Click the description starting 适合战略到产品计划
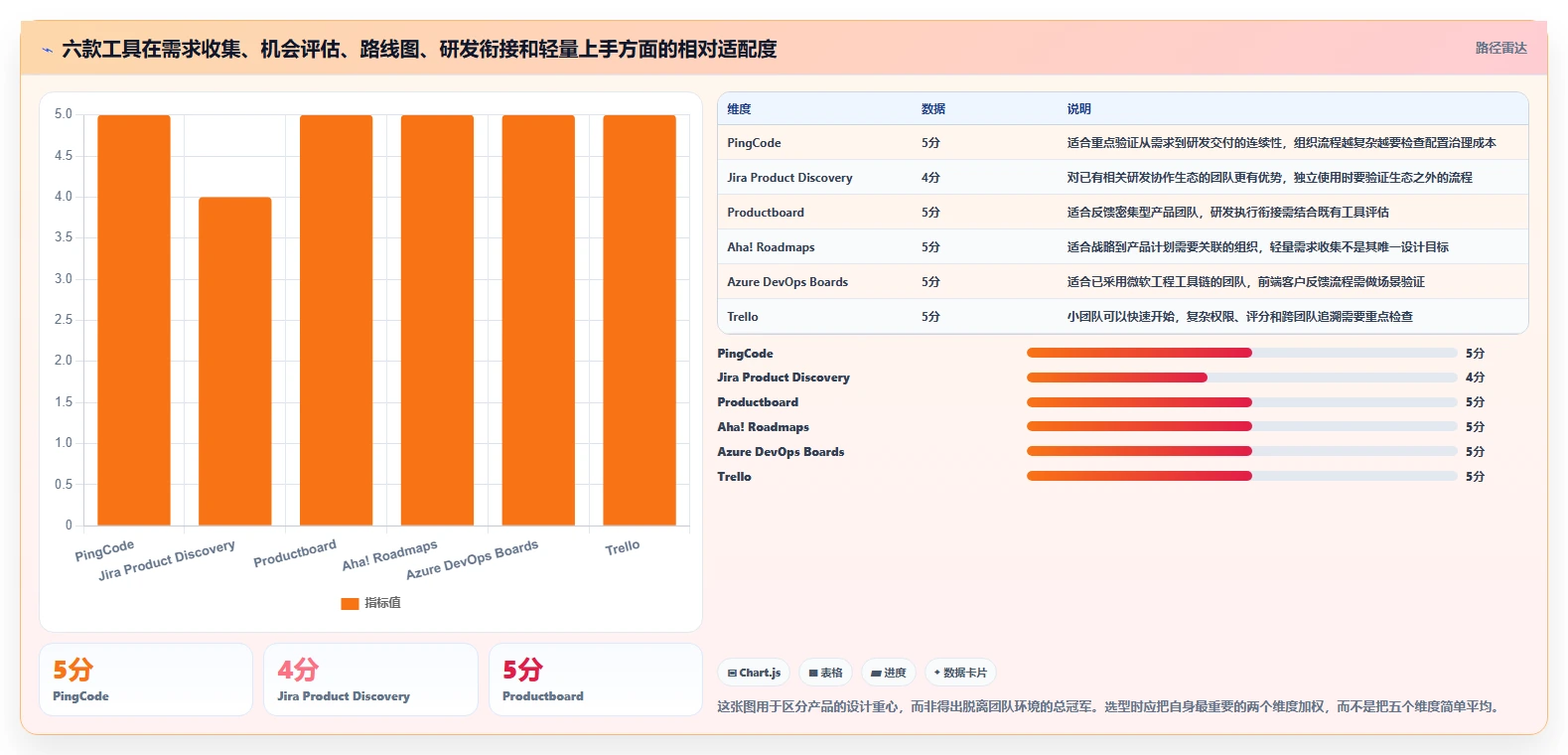The height and width of the screenshot is (755, 1568). tap(1257, 247)
